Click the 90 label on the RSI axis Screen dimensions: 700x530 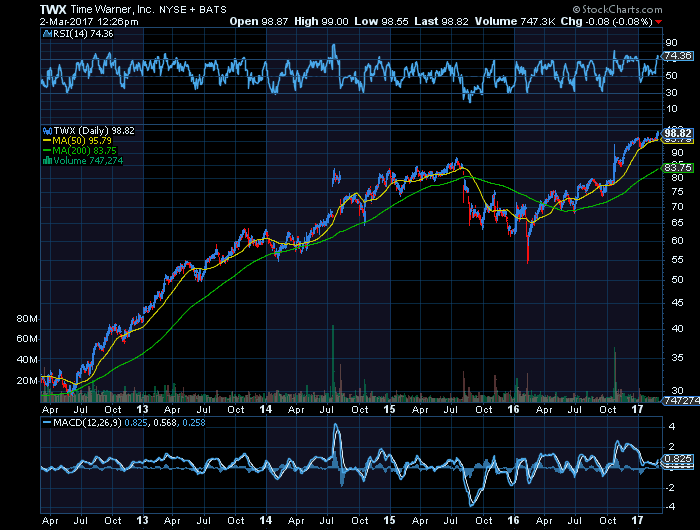(671, 43)
